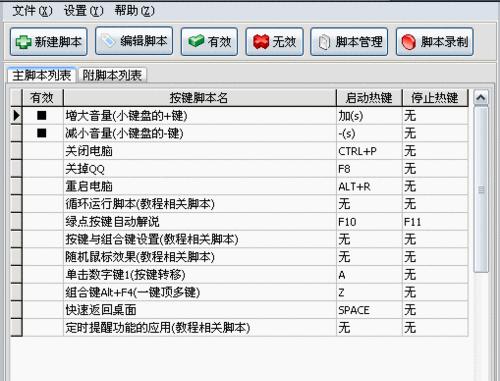Click the green plus 新建脚本 icon
Viewport: 500px width, 381px height.
point(24,42)
